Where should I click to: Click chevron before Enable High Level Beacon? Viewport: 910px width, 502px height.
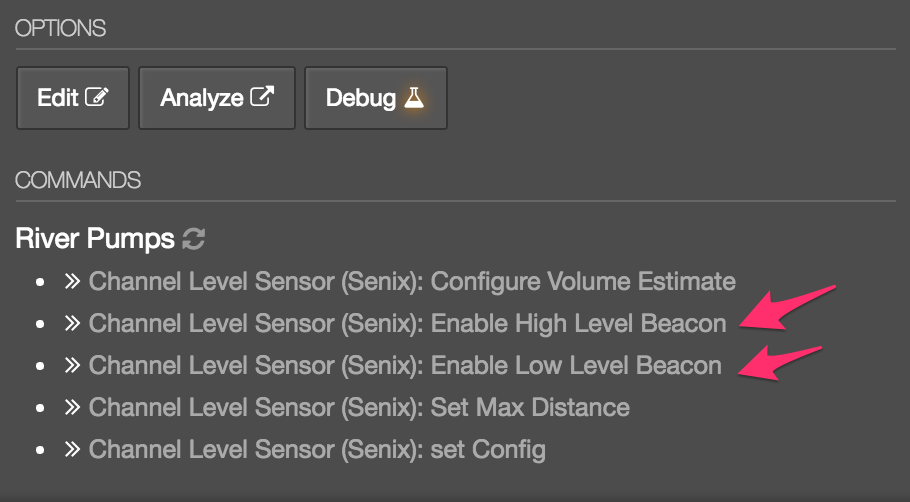click(73, 324)
